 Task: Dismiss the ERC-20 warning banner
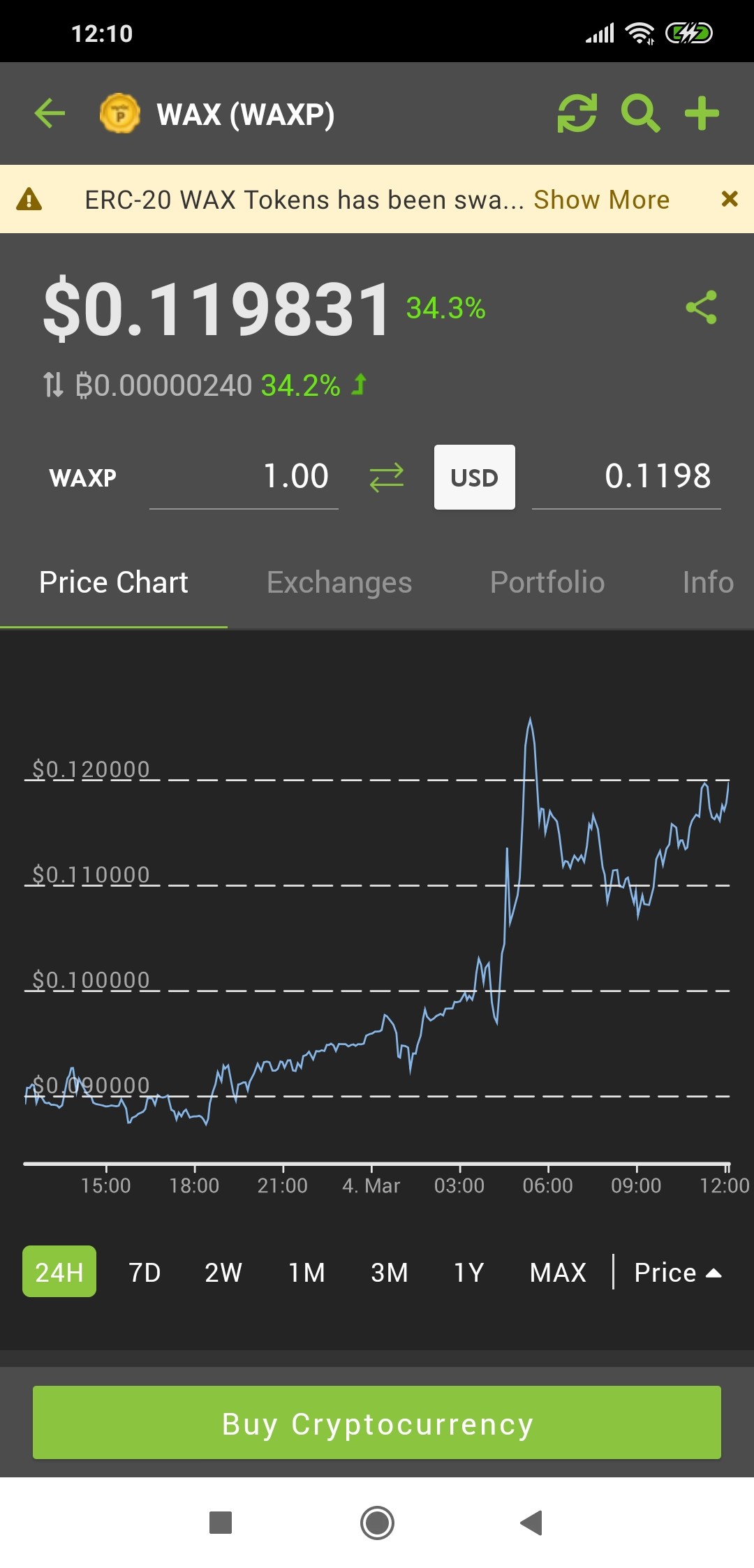730,199
